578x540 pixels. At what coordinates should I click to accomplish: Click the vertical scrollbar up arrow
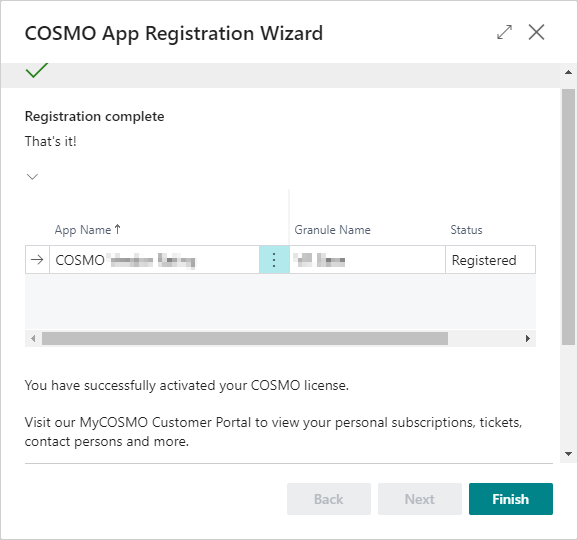(568, 72)
